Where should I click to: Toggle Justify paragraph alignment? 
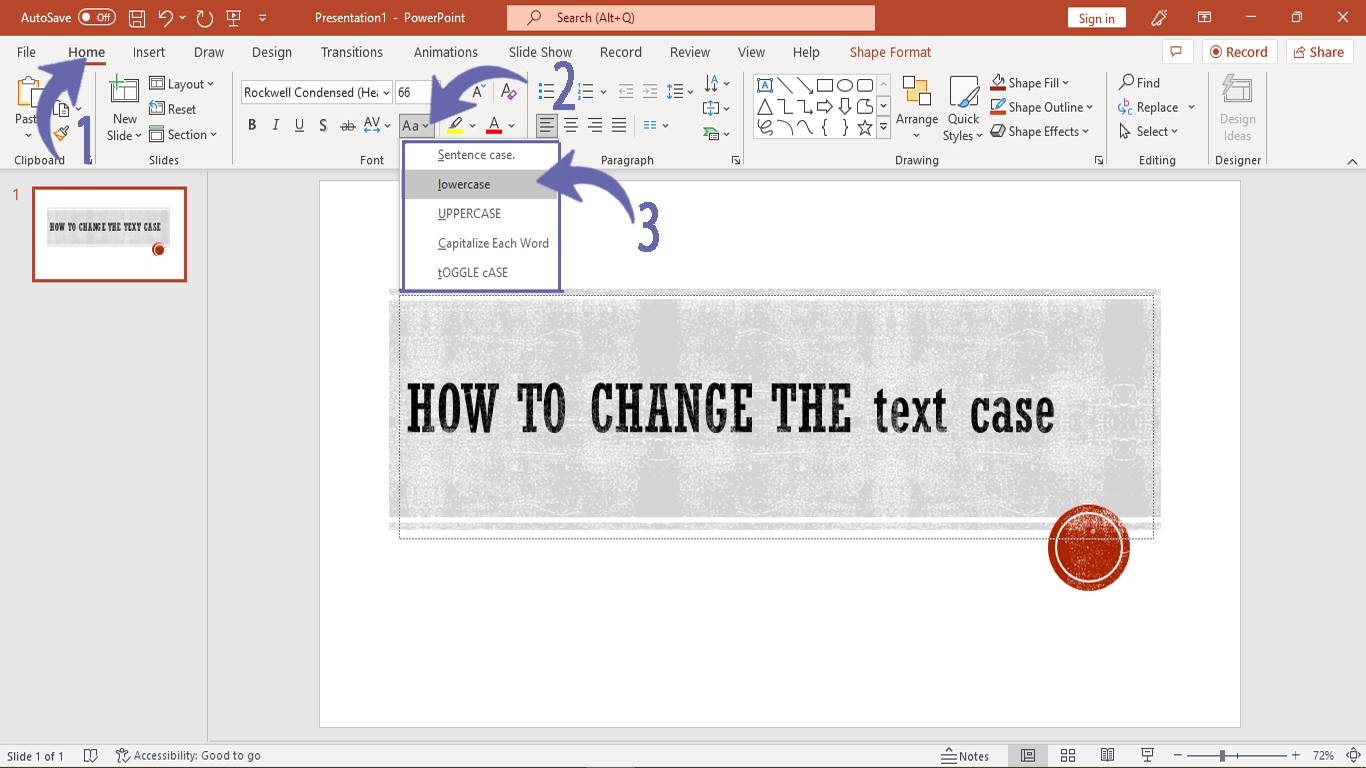click(619, 125)
